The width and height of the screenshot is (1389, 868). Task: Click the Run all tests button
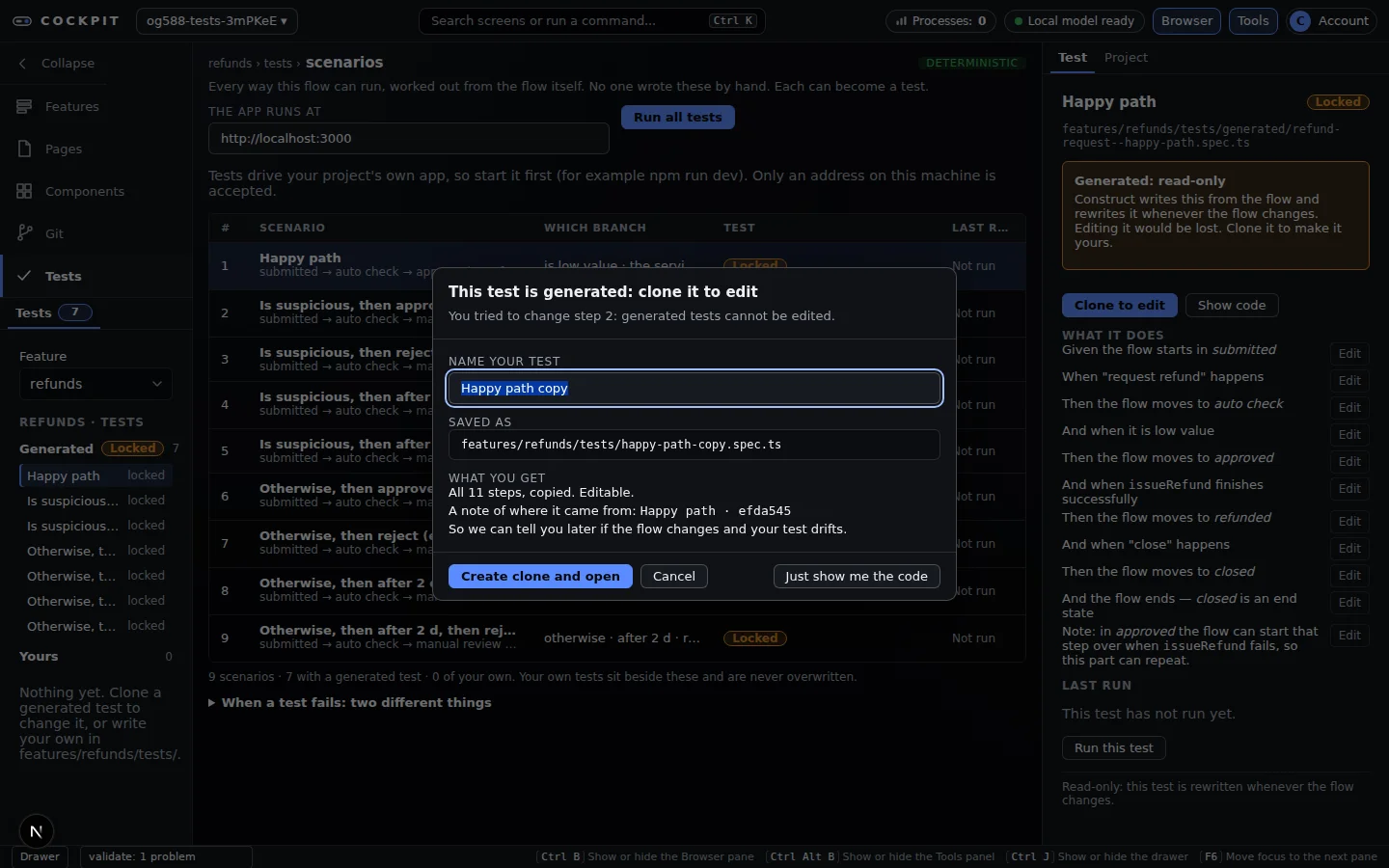678,118
